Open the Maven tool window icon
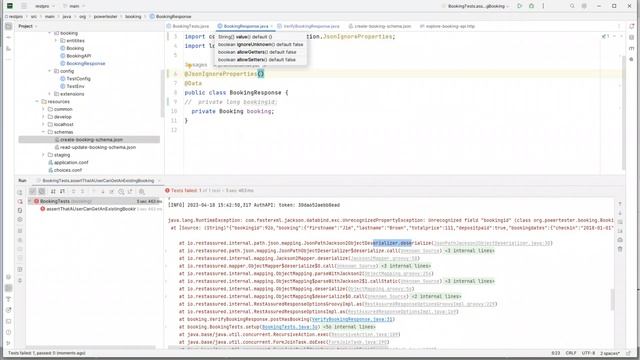 (631, 48)
